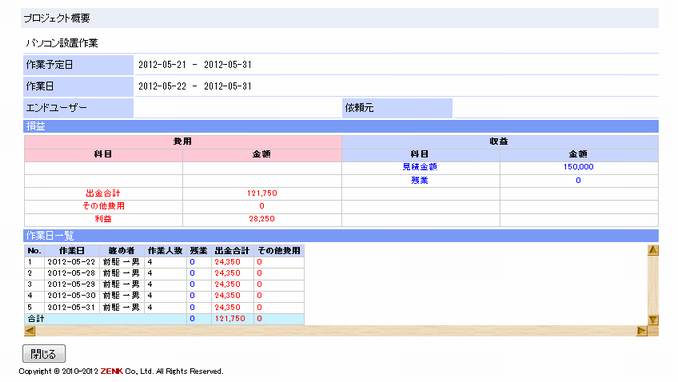
Task: Click the horizontal scrollbar track under the table
Action: [x=336, y=331]
